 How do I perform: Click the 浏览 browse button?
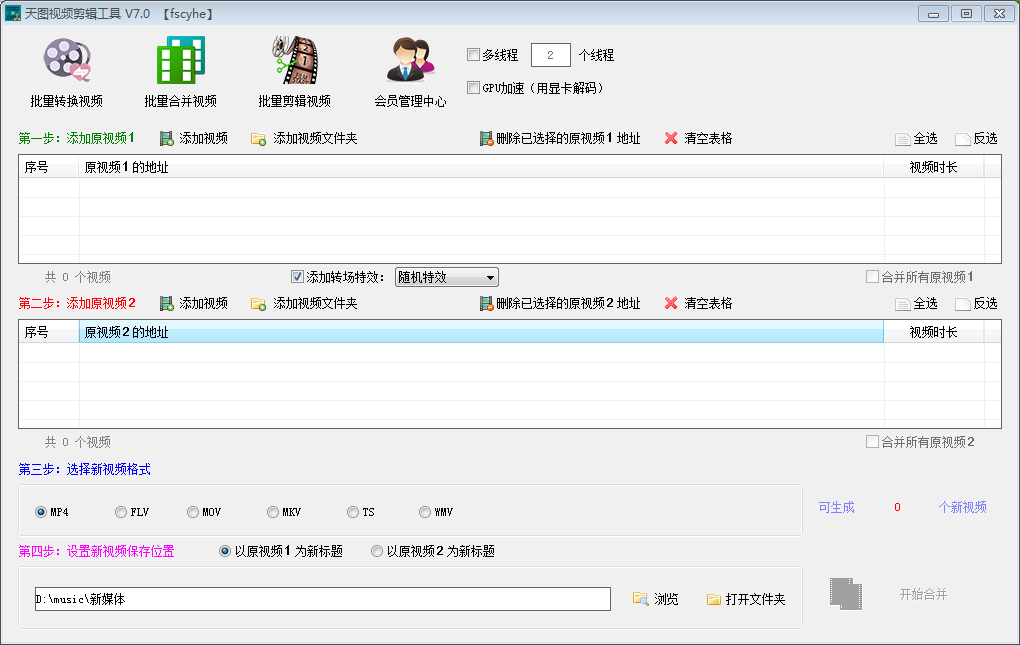[x=642, y=599]
